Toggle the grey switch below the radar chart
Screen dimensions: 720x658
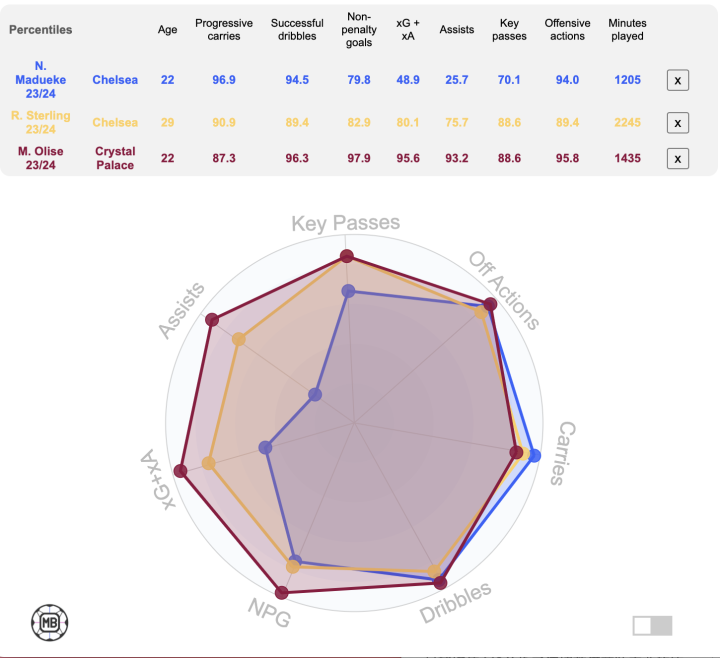[652, 625]
